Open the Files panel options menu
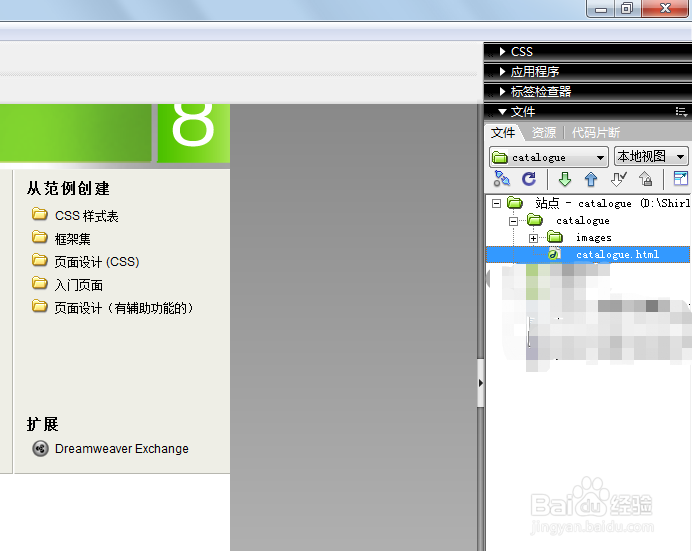 [681, 112]
